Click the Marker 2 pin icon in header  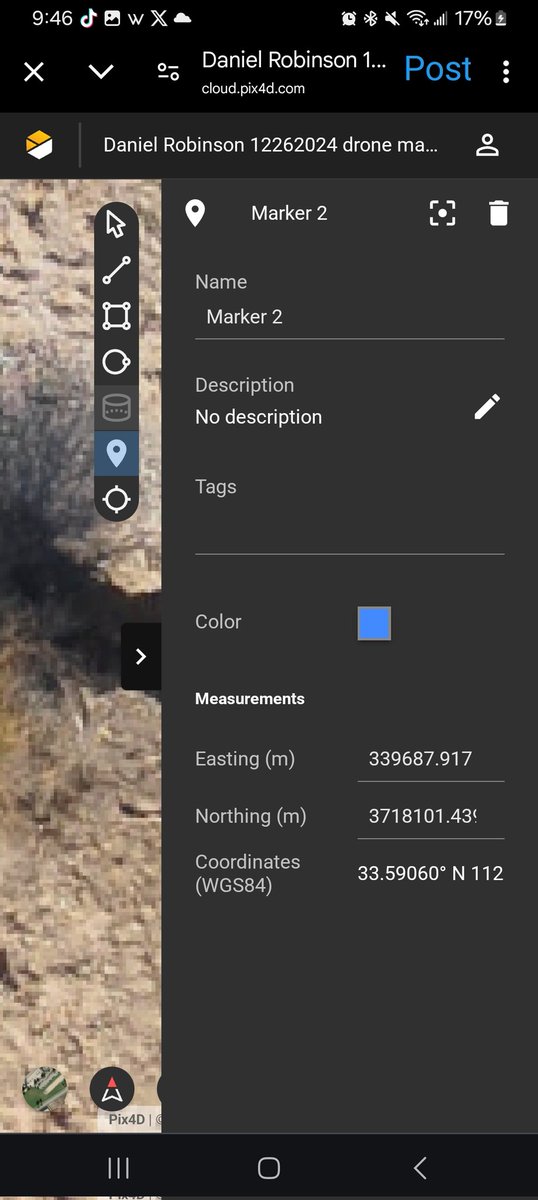[195, 213]
